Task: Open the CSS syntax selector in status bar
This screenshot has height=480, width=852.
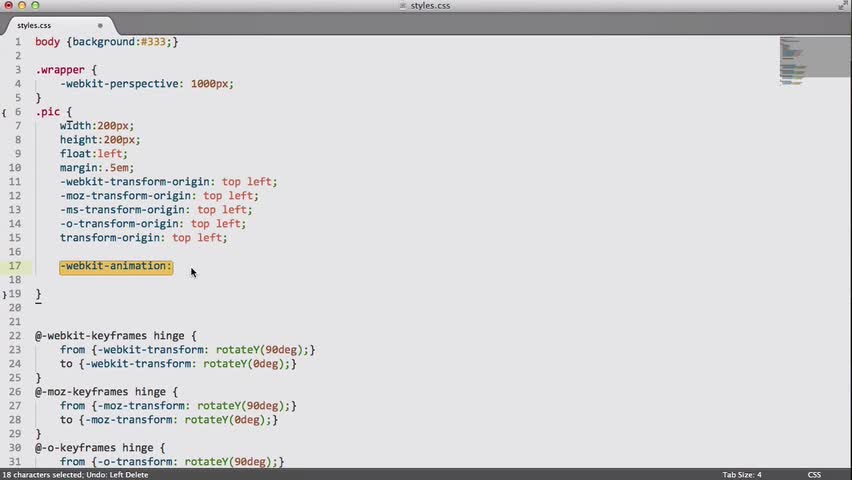Action: [x=814, y=475]
